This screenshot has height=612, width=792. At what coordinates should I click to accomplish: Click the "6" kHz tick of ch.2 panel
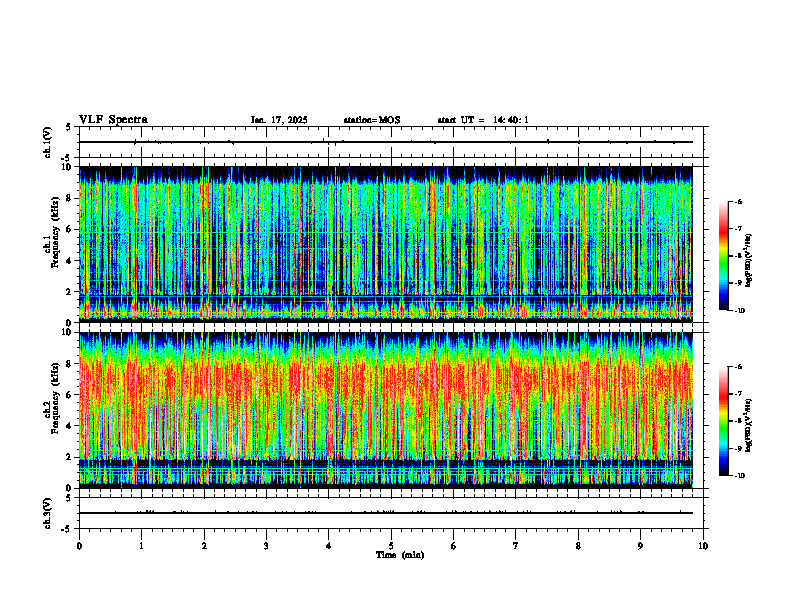[x=70, y=395]
